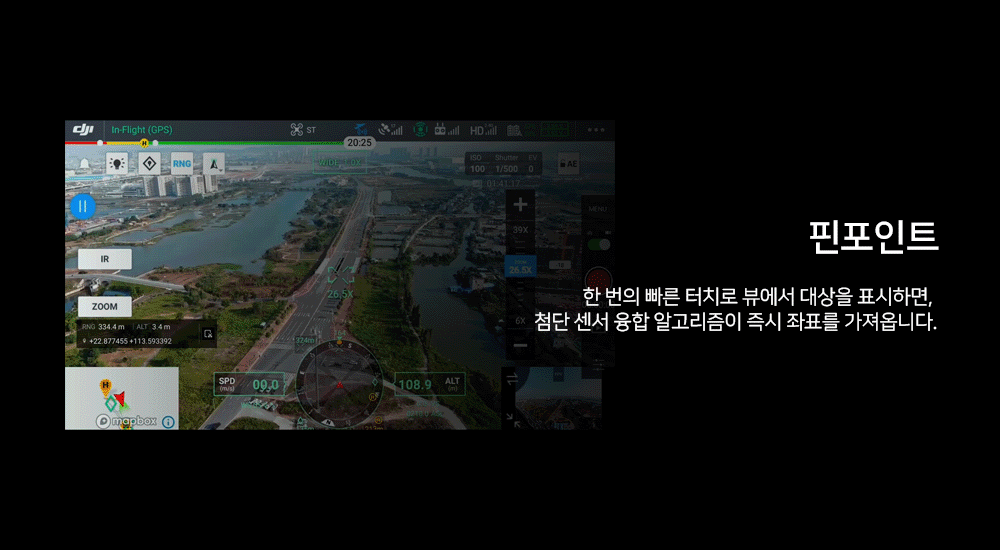
Task: Tap the minimap info icon
Action: (168, 422)
